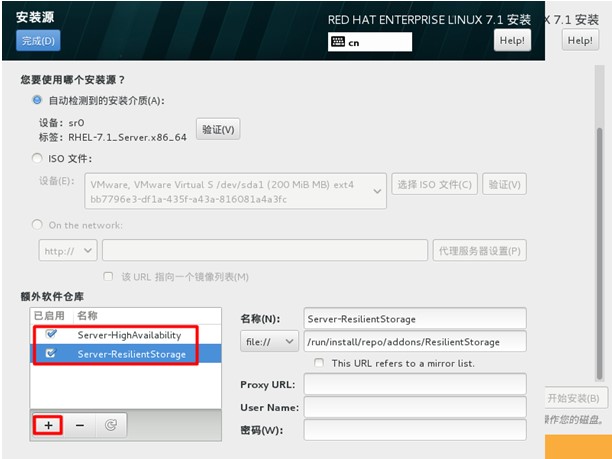The width and height of the screenshot is (612, 459).
Task: Expand the ISO device selection dropdown
Action: (x=376, y=190)
